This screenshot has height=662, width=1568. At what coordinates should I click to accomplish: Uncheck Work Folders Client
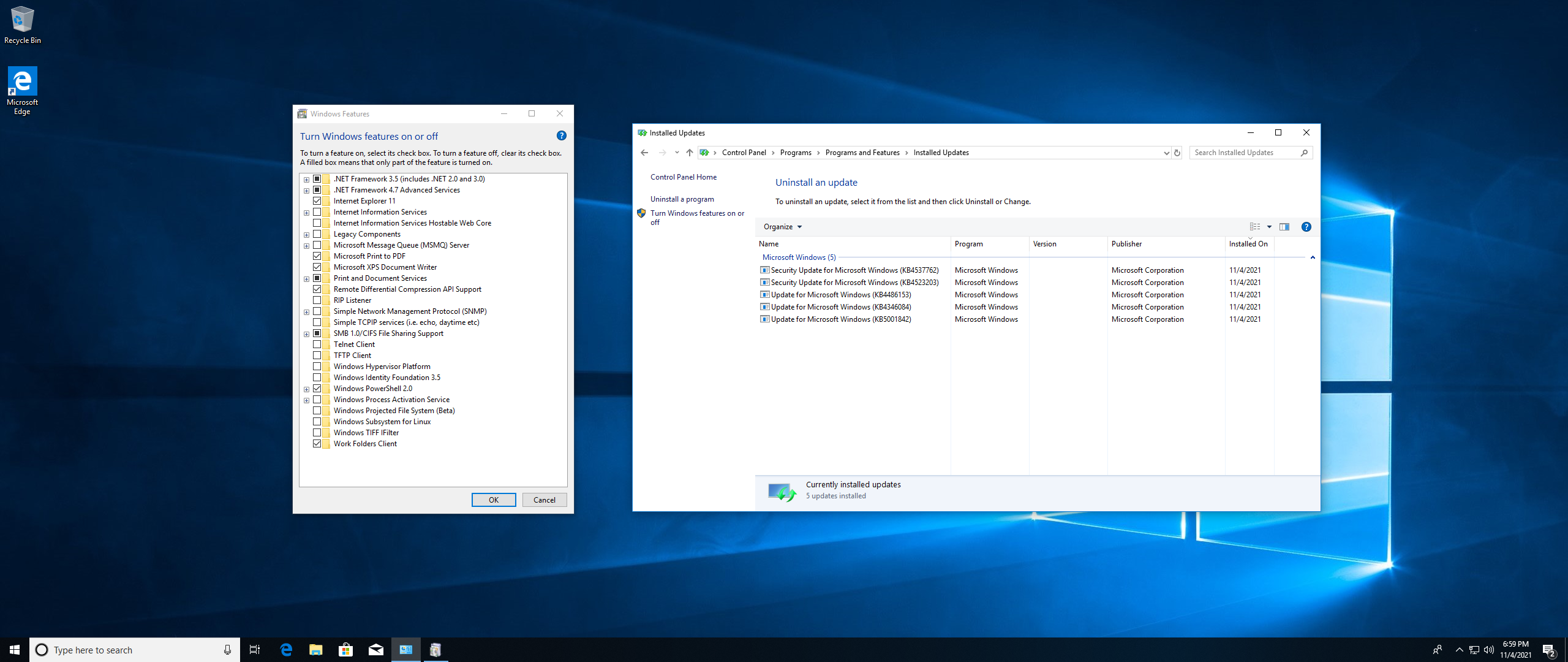pyautogui.click(x=317, y=444)
